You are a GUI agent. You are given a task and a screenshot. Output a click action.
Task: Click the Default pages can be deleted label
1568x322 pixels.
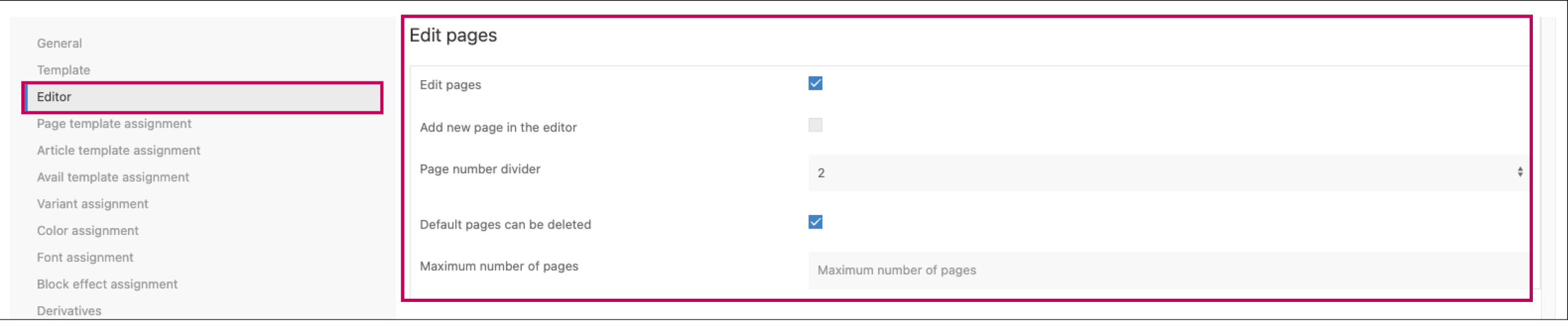(505, 225)
